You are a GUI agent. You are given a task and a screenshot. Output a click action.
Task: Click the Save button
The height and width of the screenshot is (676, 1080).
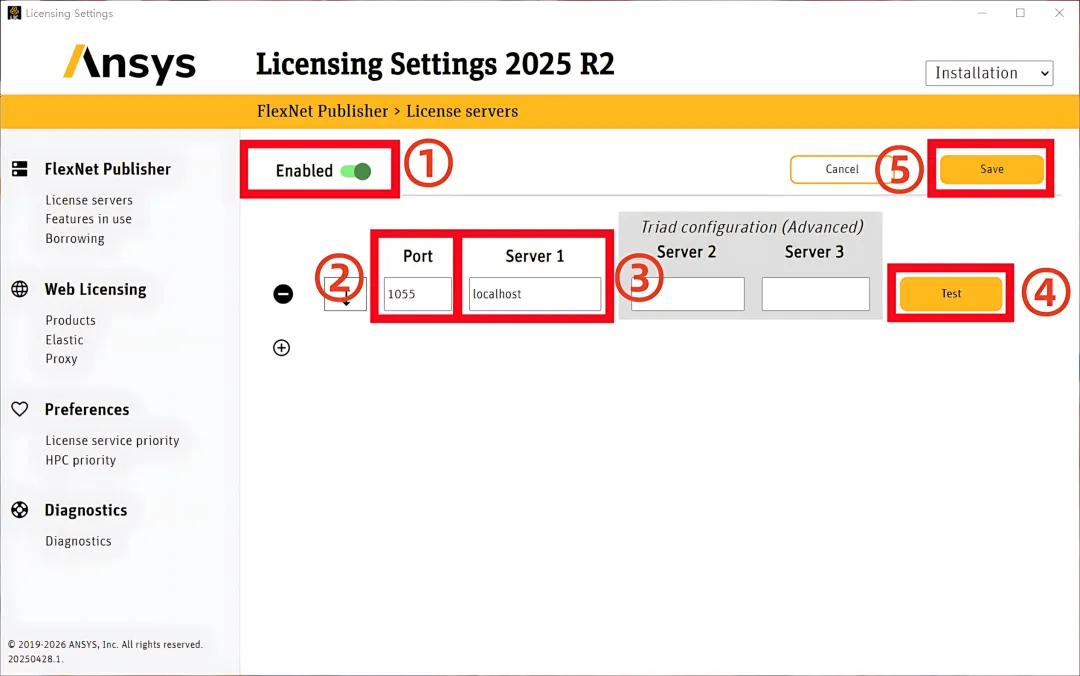click(992, 170)
